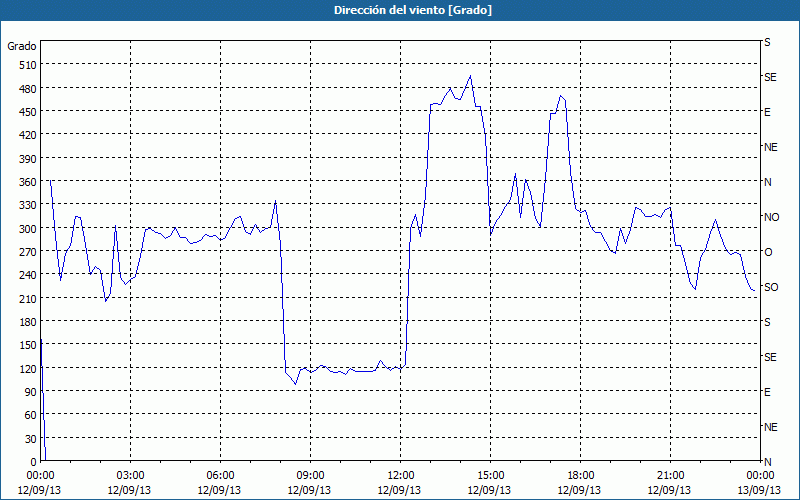The width and height of the screenshot is (800, 500).
Task: Click the 420 y-axis value
Action: click(28, 135)
